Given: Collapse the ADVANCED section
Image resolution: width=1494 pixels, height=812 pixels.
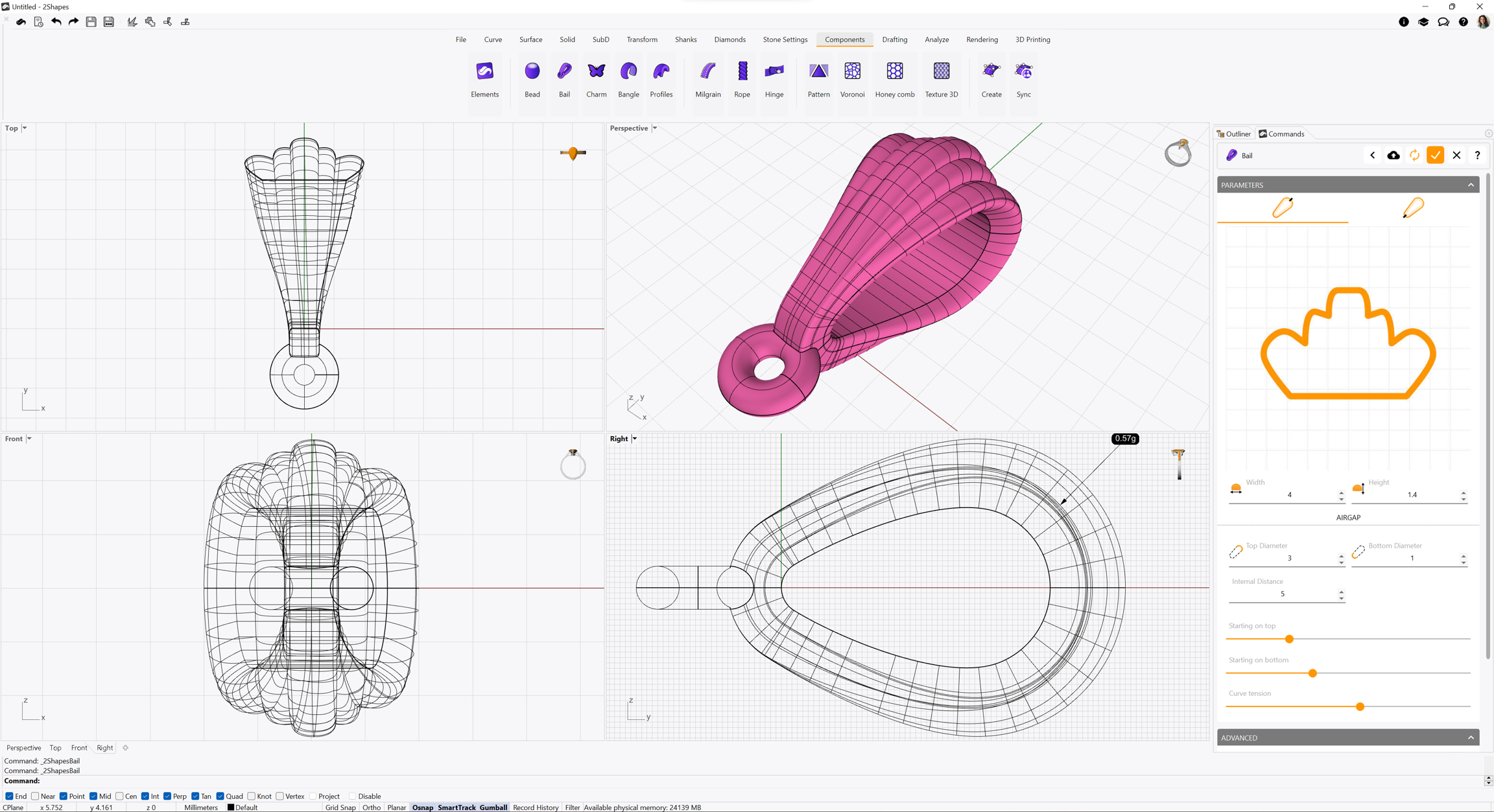Looking at the screenshot, I should [x=1470, y=737].
